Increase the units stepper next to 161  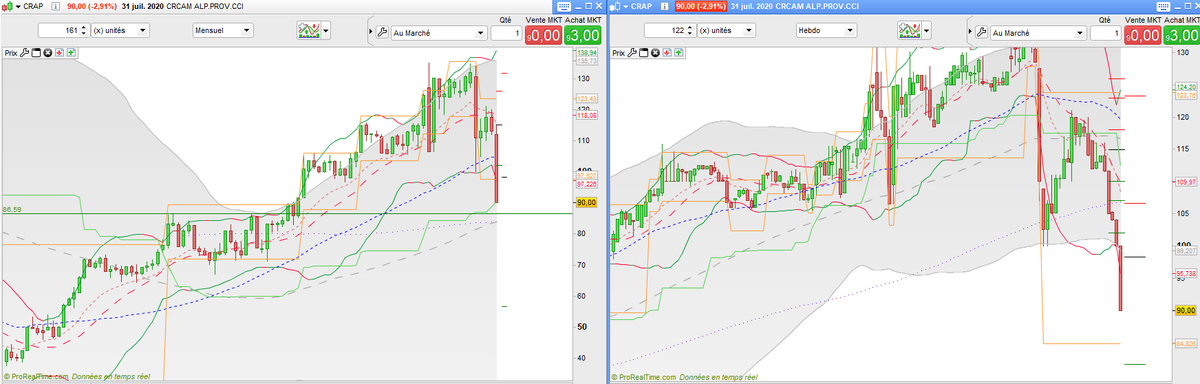click(x=83, y=27)
